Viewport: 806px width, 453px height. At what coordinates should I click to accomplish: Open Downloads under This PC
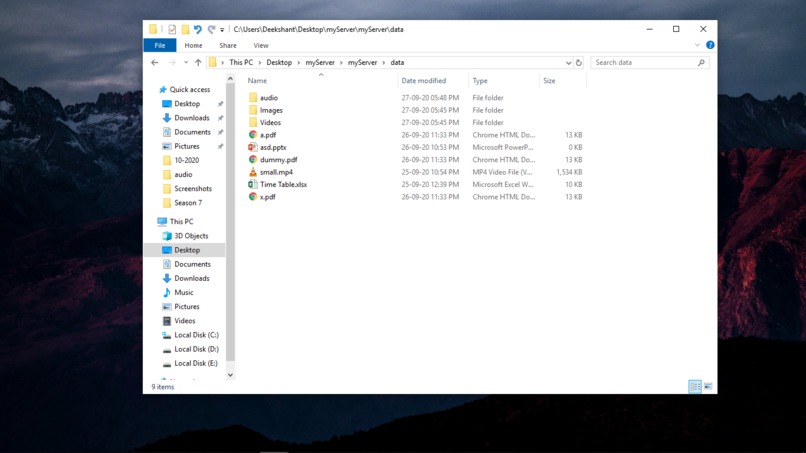pyautogui.click(x=191, y=278)
